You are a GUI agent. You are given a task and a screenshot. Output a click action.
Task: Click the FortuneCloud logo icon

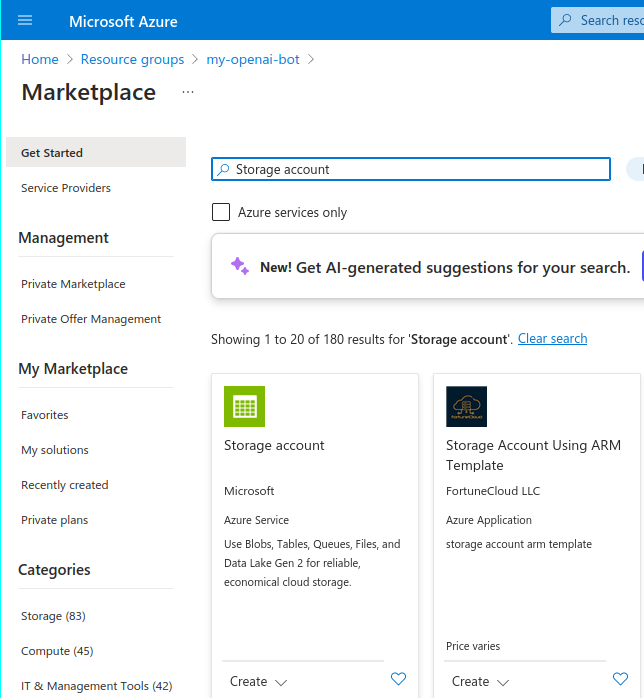pos(466,406)
